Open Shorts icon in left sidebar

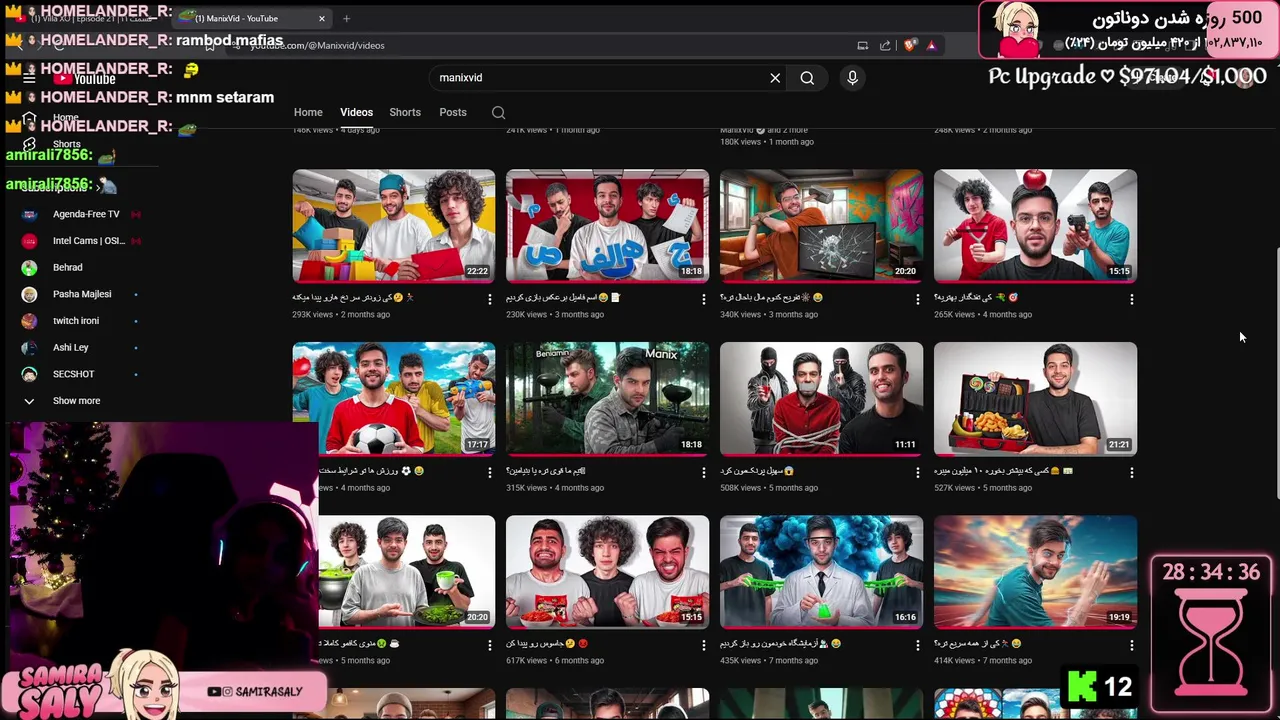(x=29, y=144)
